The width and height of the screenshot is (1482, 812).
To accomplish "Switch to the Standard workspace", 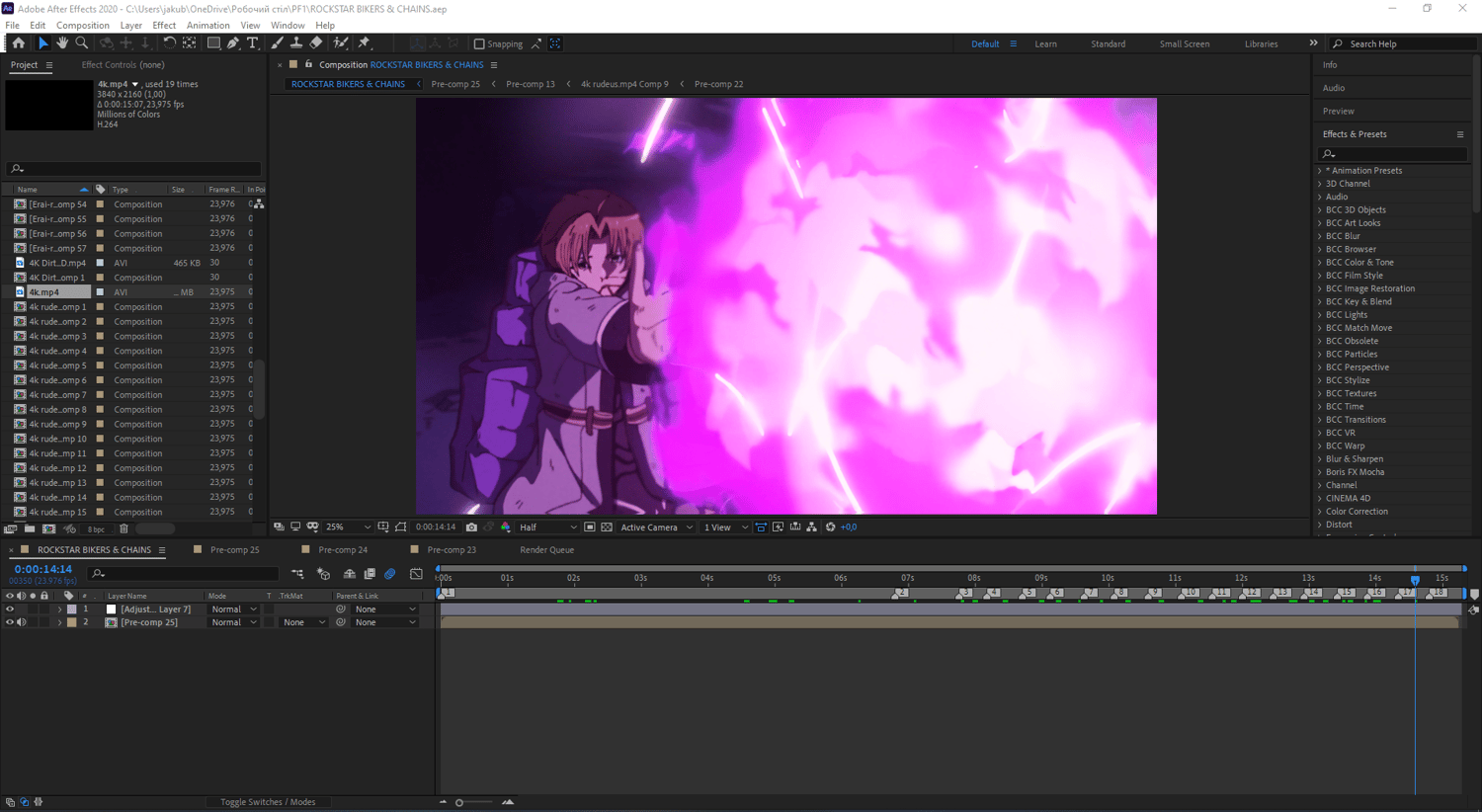I will pos(1108,43).
